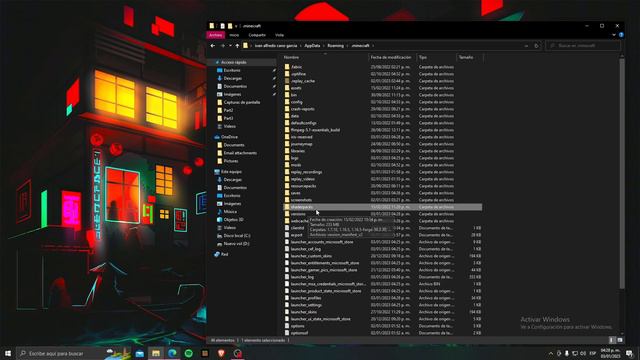Screen dimensions: 640x360
Task: Select OneDrive in navigation pane
Action: pyautogui.click(x=229, y=137)
